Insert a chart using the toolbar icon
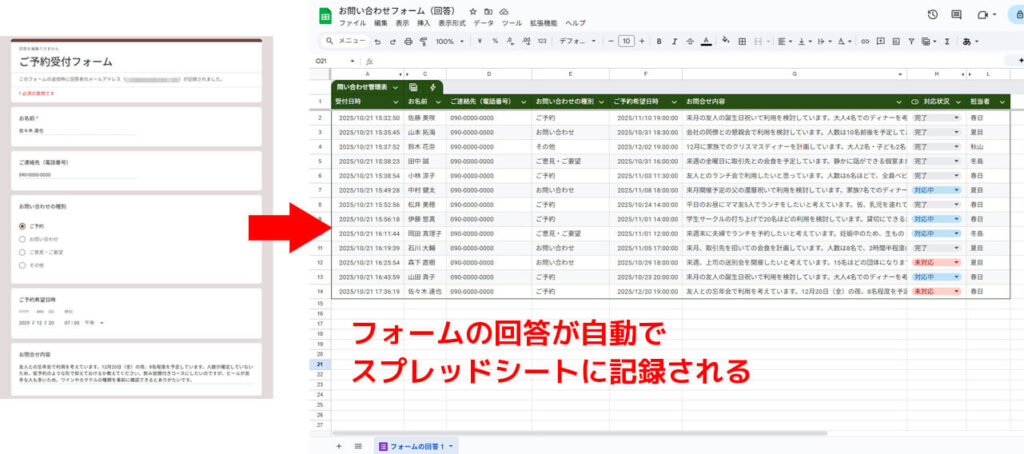 coord(895,41)
